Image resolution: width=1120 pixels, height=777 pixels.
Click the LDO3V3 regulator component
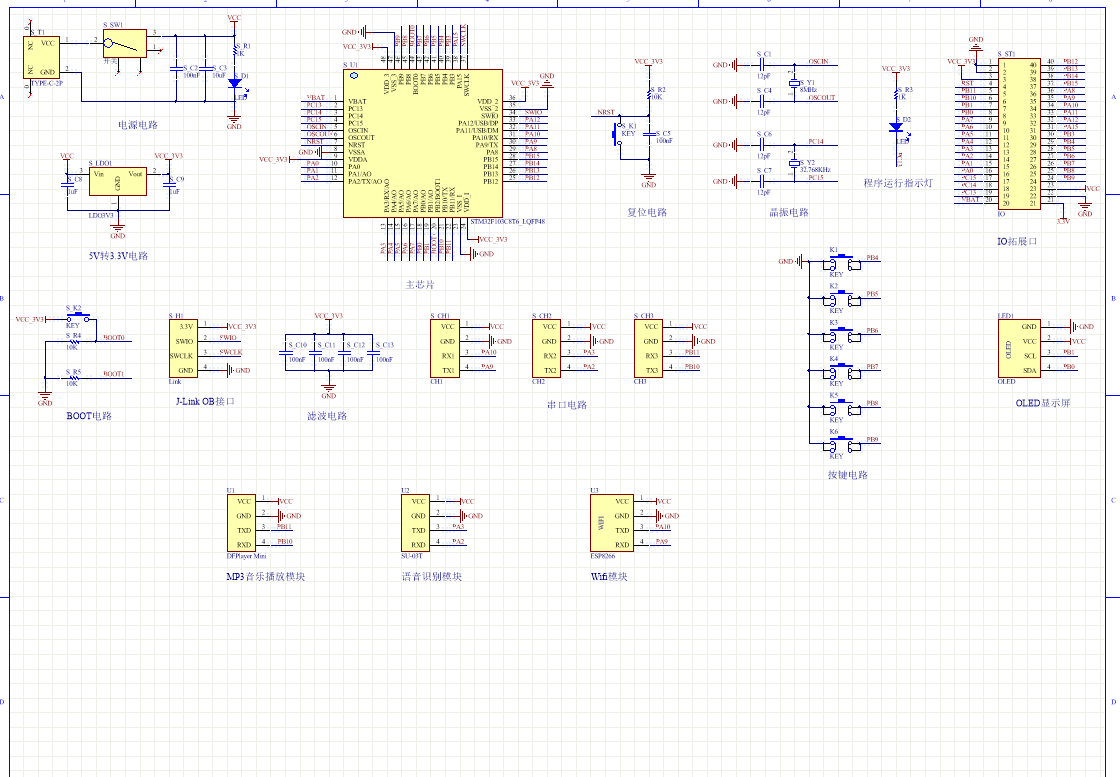coord(117,182)
